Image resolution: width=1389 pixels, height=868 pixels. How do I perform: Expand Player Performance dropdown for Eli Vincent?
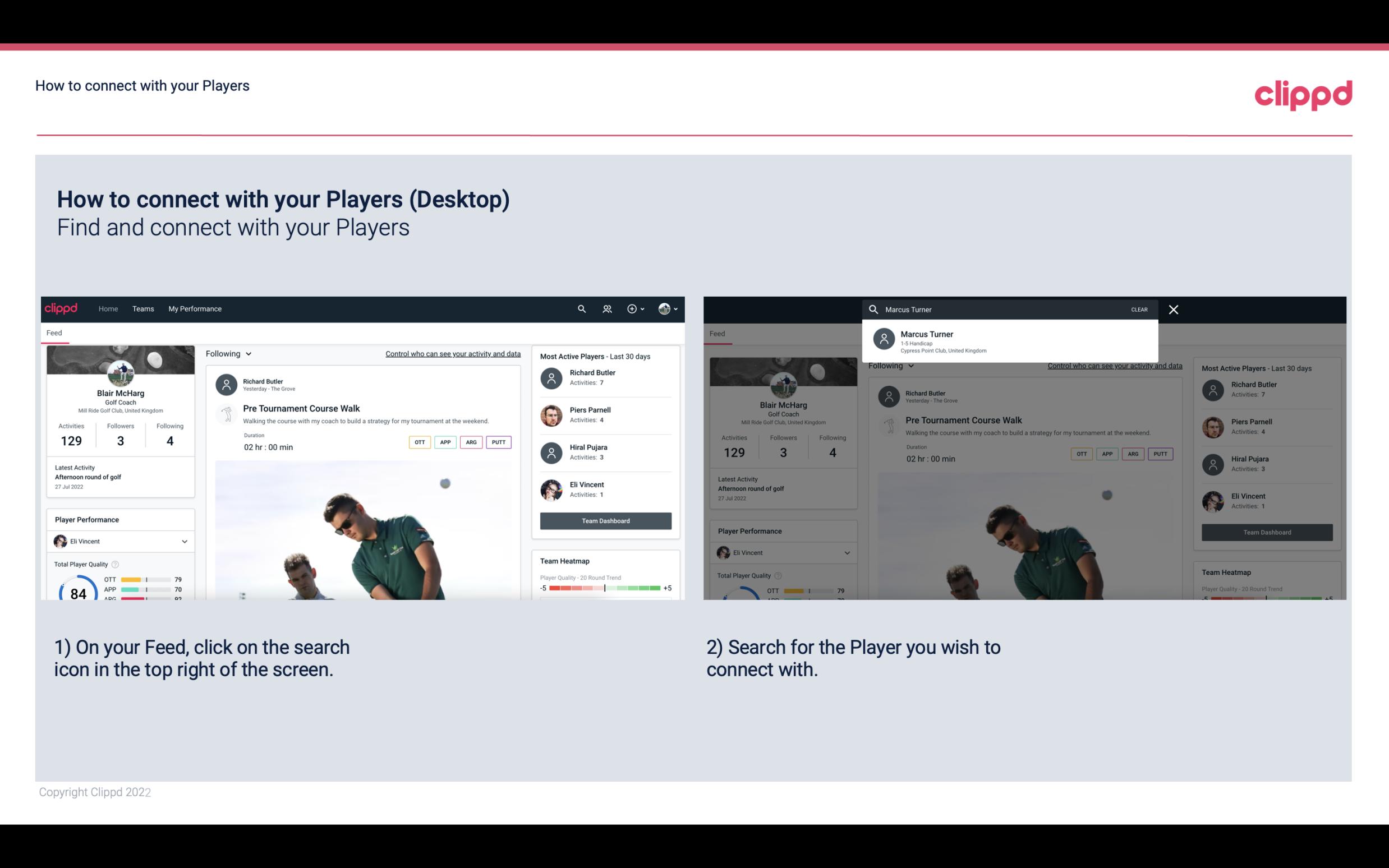pyautogui.click(x=184, y=541)
